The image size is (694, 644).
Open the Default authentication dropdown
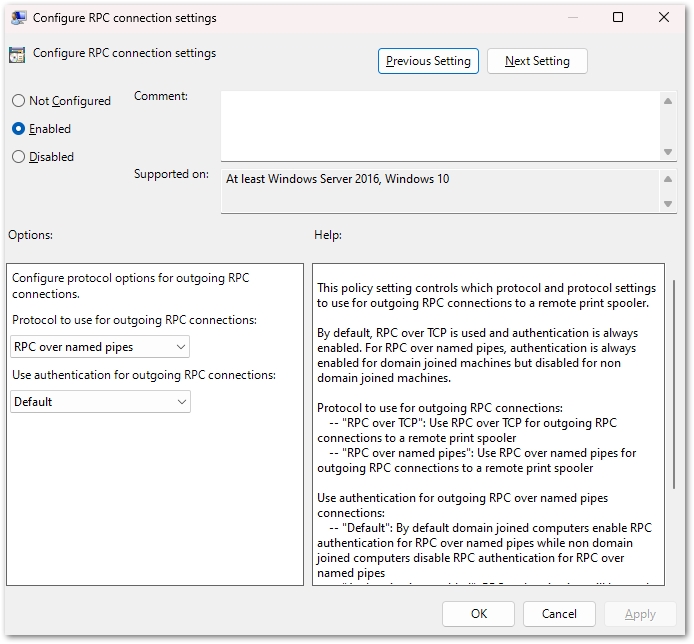[x=100, y=402]
